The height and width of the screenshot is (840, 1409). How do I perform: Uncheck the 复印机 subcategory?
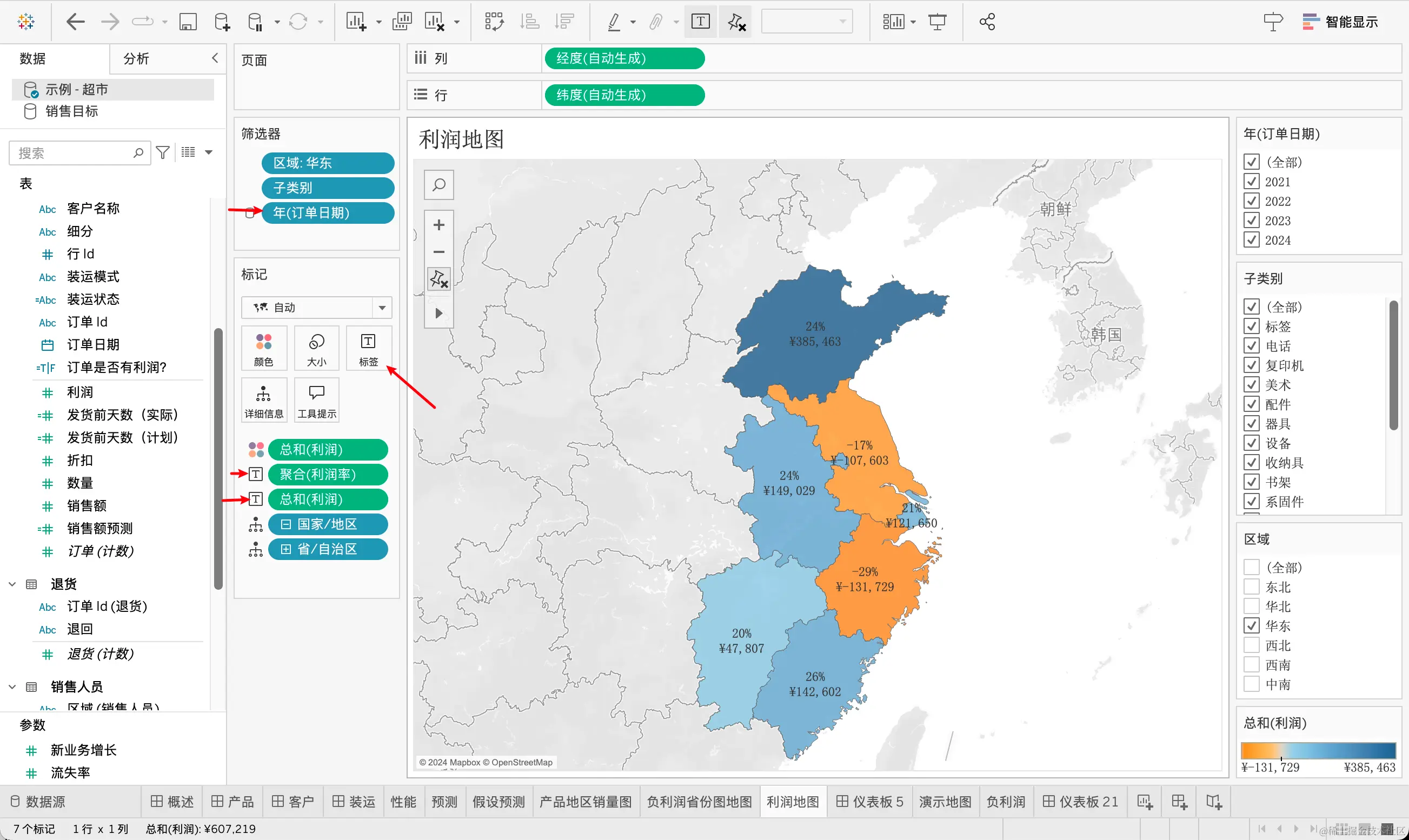coord(1251,365)
